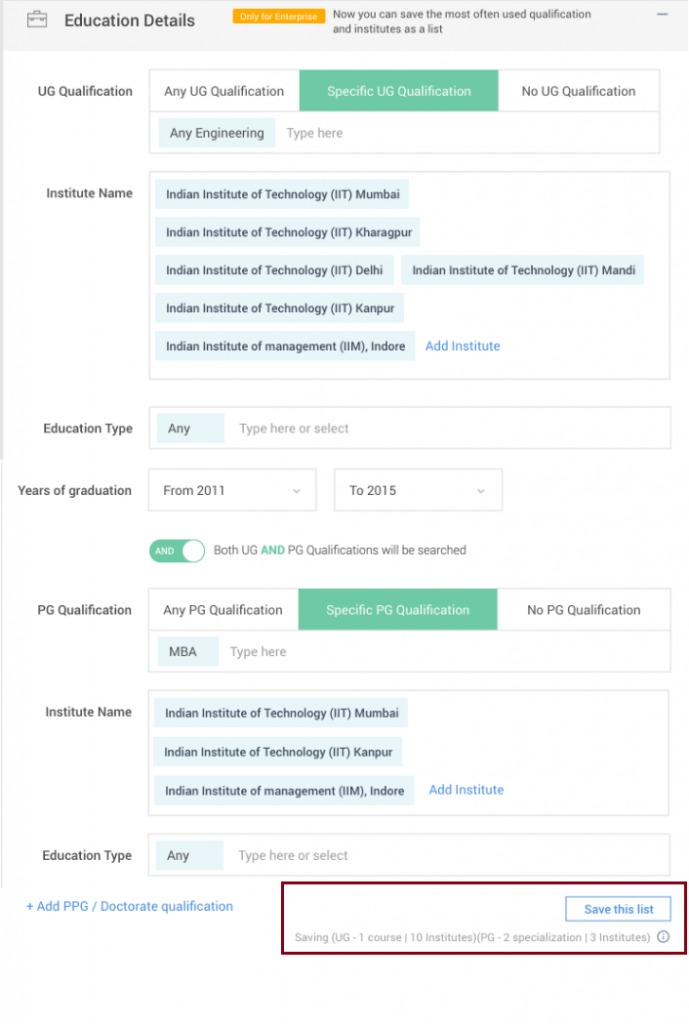Open the From 2011 graduation year dropdown
This screenshot has width=689, height=1024.
232,490
